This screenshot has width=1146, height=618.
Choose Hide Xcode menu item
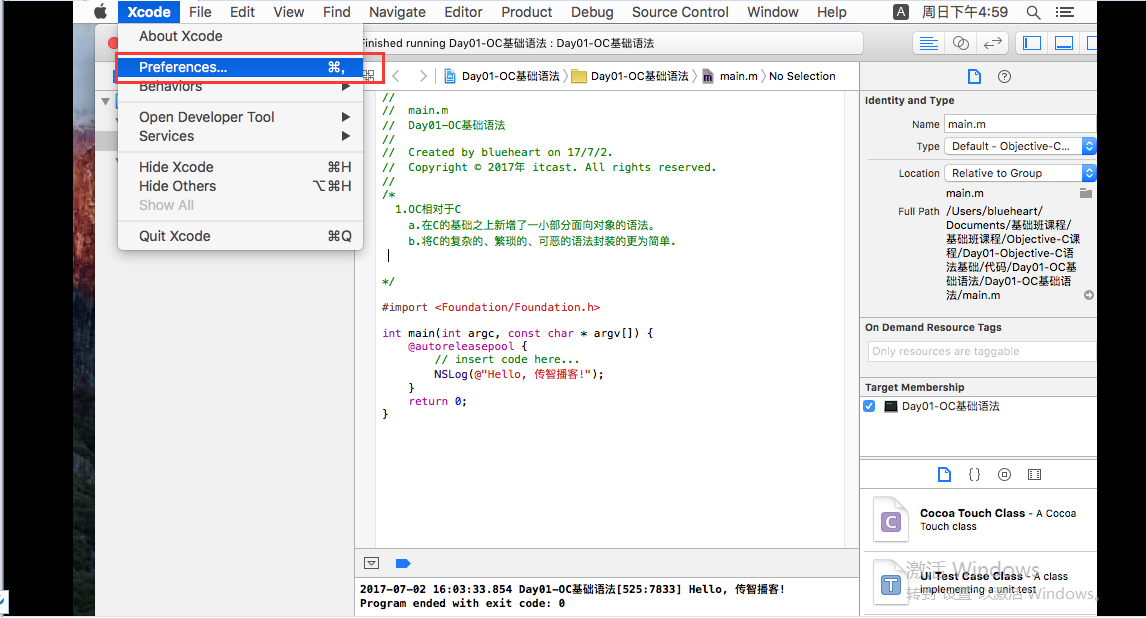[240, 167]
